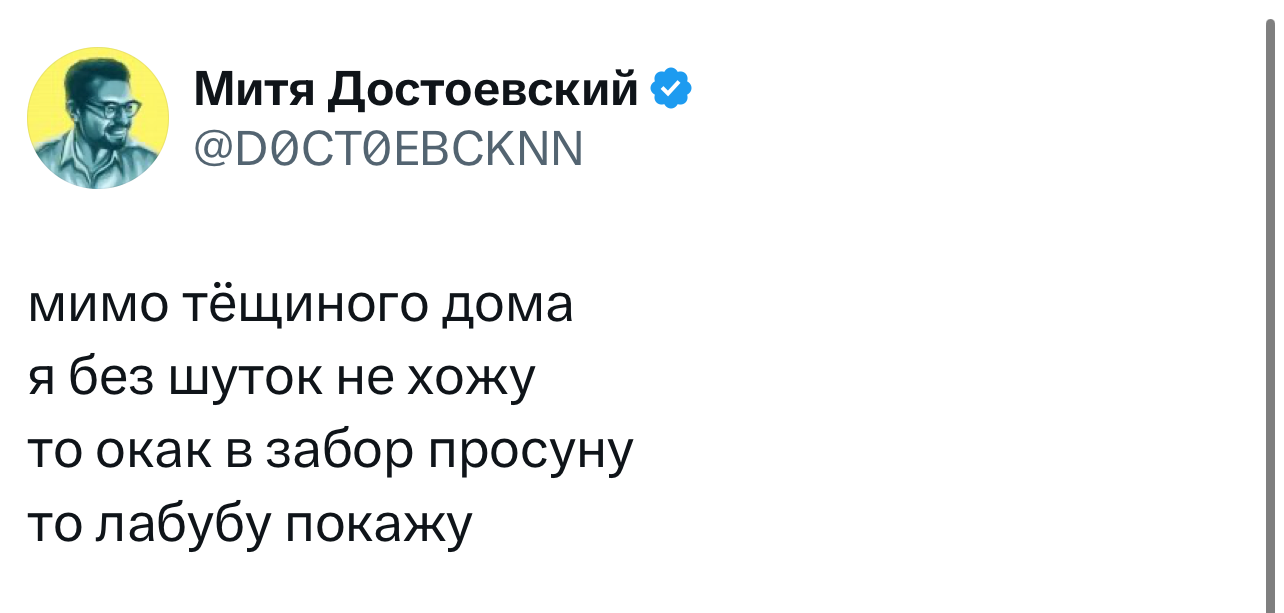Viewport: 1284px width, 613px height.
Task: Click the line "то лабубу покажу"
Action: pyautogui.click(x=249, y=527)
